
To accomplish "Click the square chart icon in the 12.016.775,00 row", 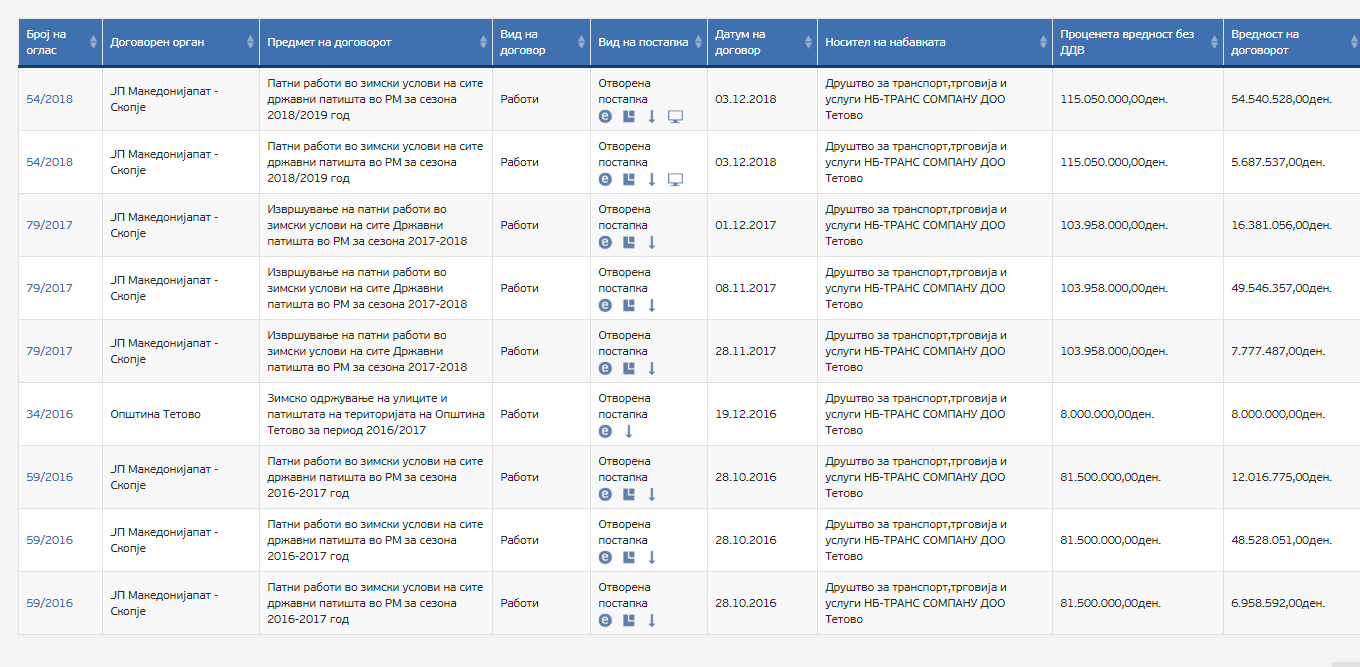I will 629,494.
